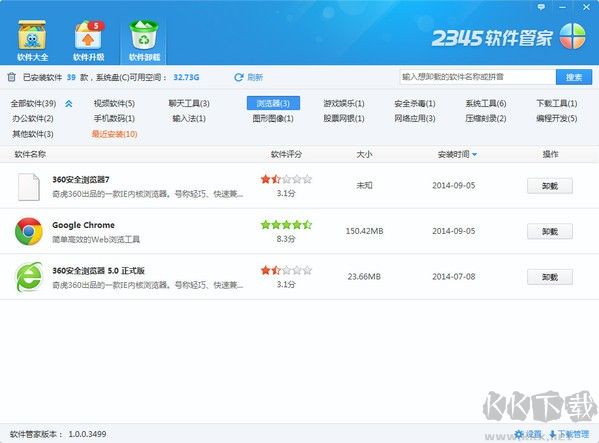Select the 压缩刻录(2) category
The width and height of the screenshot is (599, 443).
pos(486,118)
